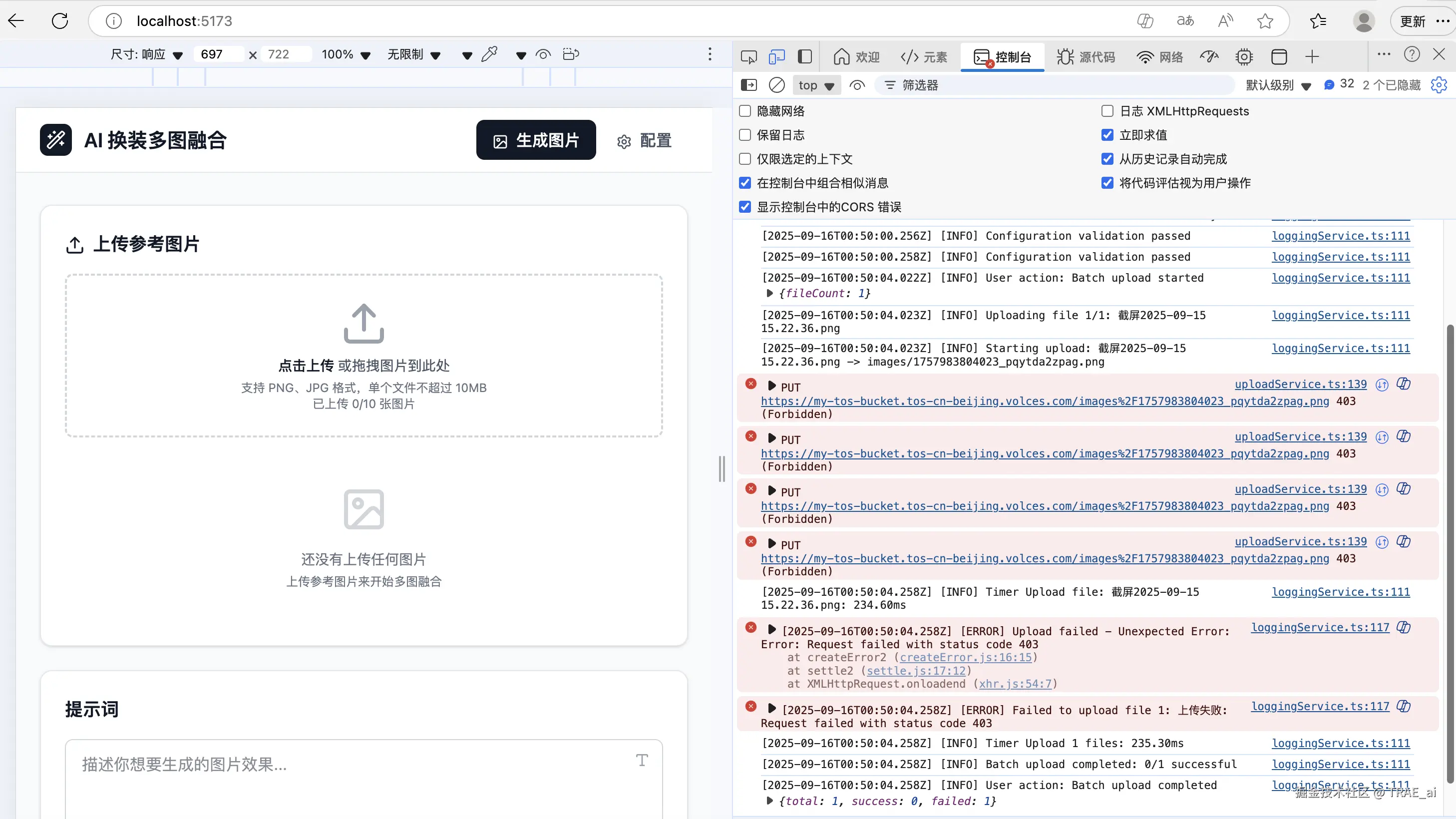Open the Performance gauge panel icon
The image size is (1456, 819).
1209,56
